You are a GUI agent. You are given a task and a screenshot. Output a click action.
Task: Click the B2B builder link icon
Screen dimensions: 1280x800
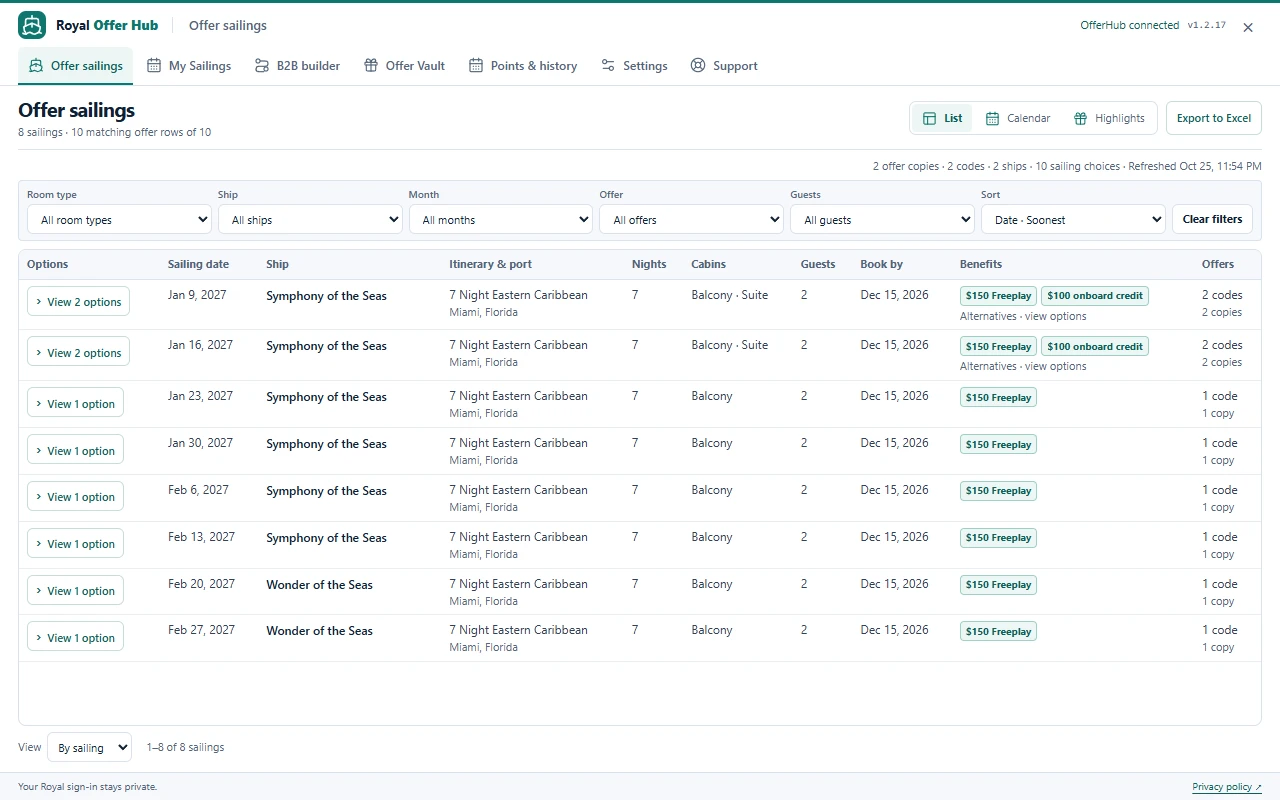click(x=262, y=66)
